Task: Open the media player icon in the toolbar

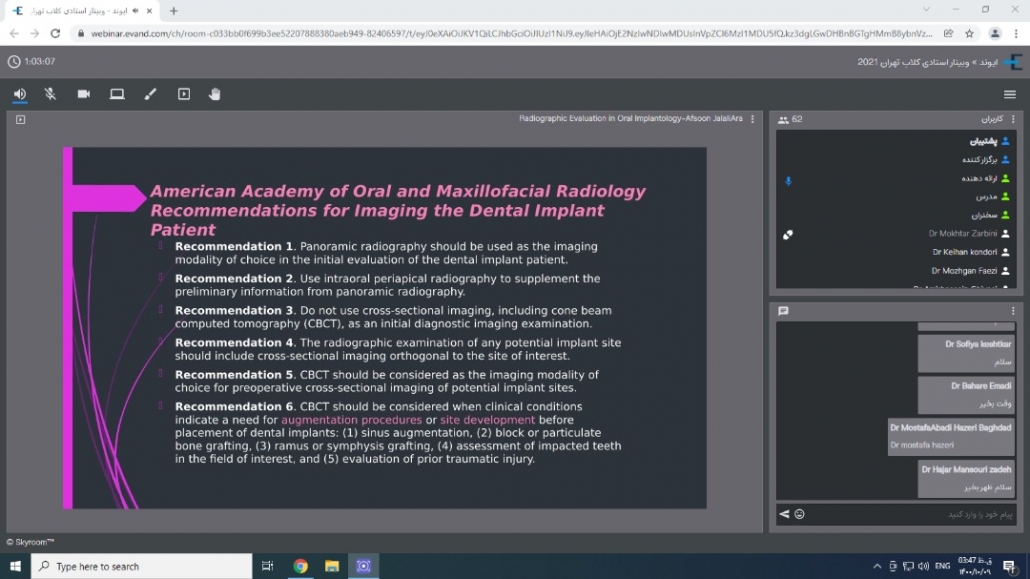Action: coord(184,94)
